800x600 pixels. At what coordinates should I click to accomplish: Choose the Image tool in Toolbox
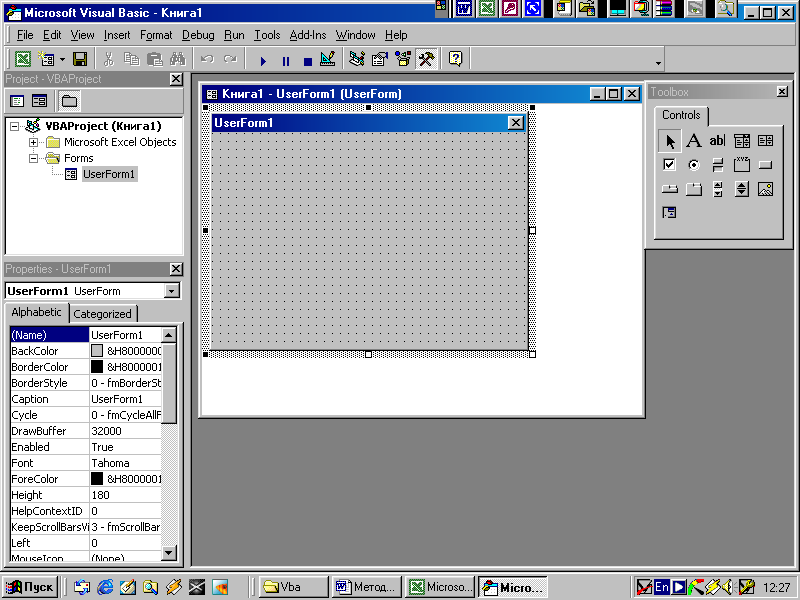765,189
